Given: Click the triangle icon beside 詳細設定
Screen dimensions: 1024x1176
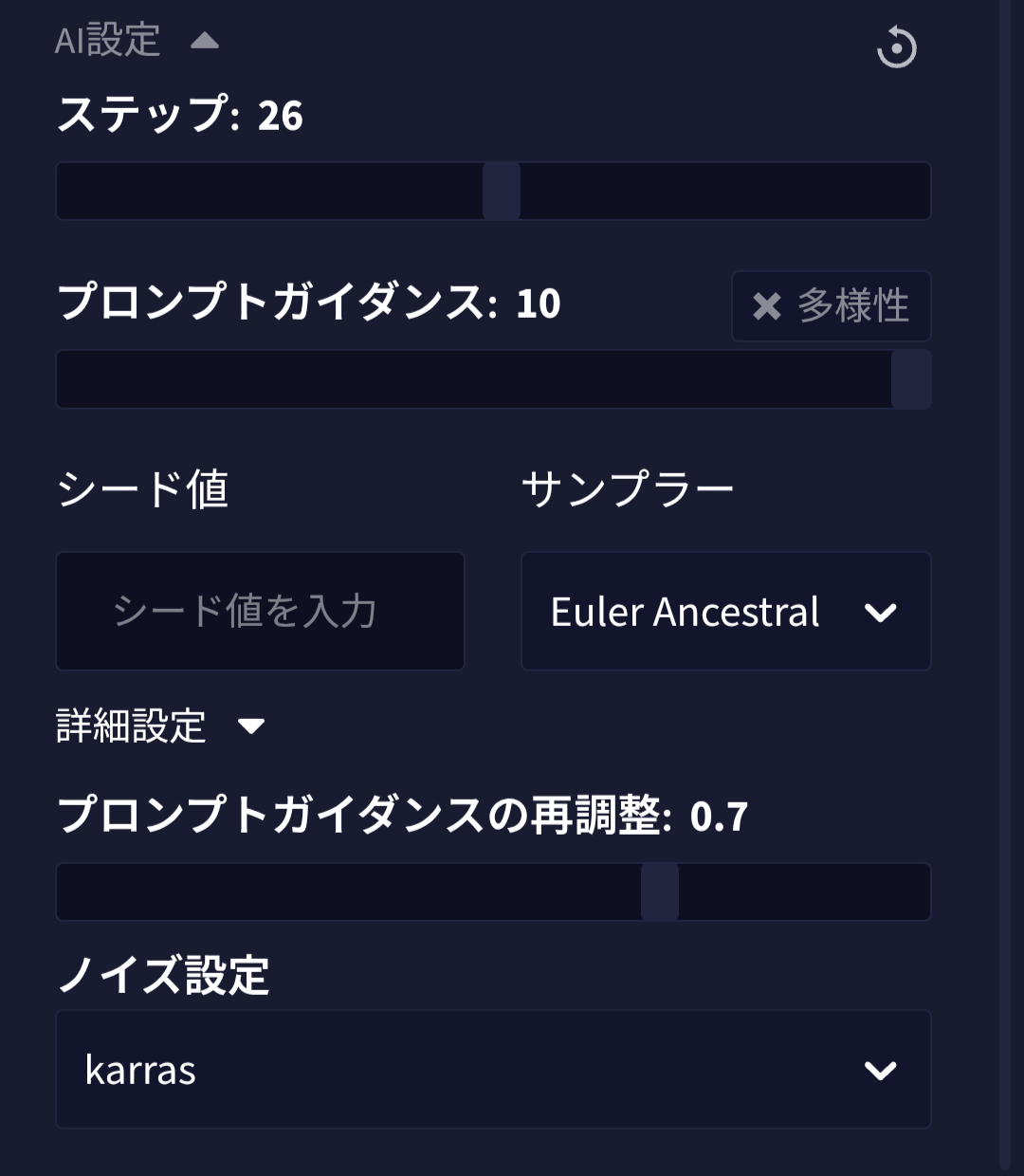Looking at the screenshot, I should coord(251,726).
